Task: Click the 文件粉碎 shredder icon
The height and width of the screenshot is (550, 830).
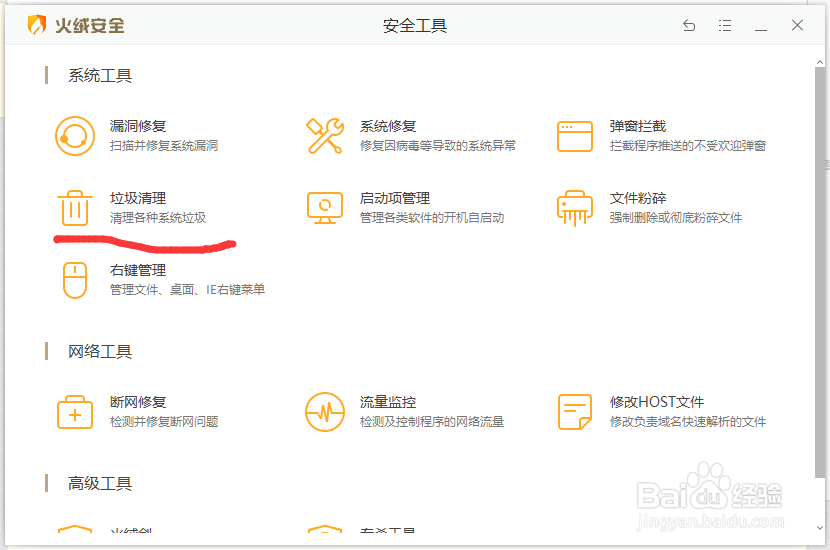Action: (x=574, y=208)
